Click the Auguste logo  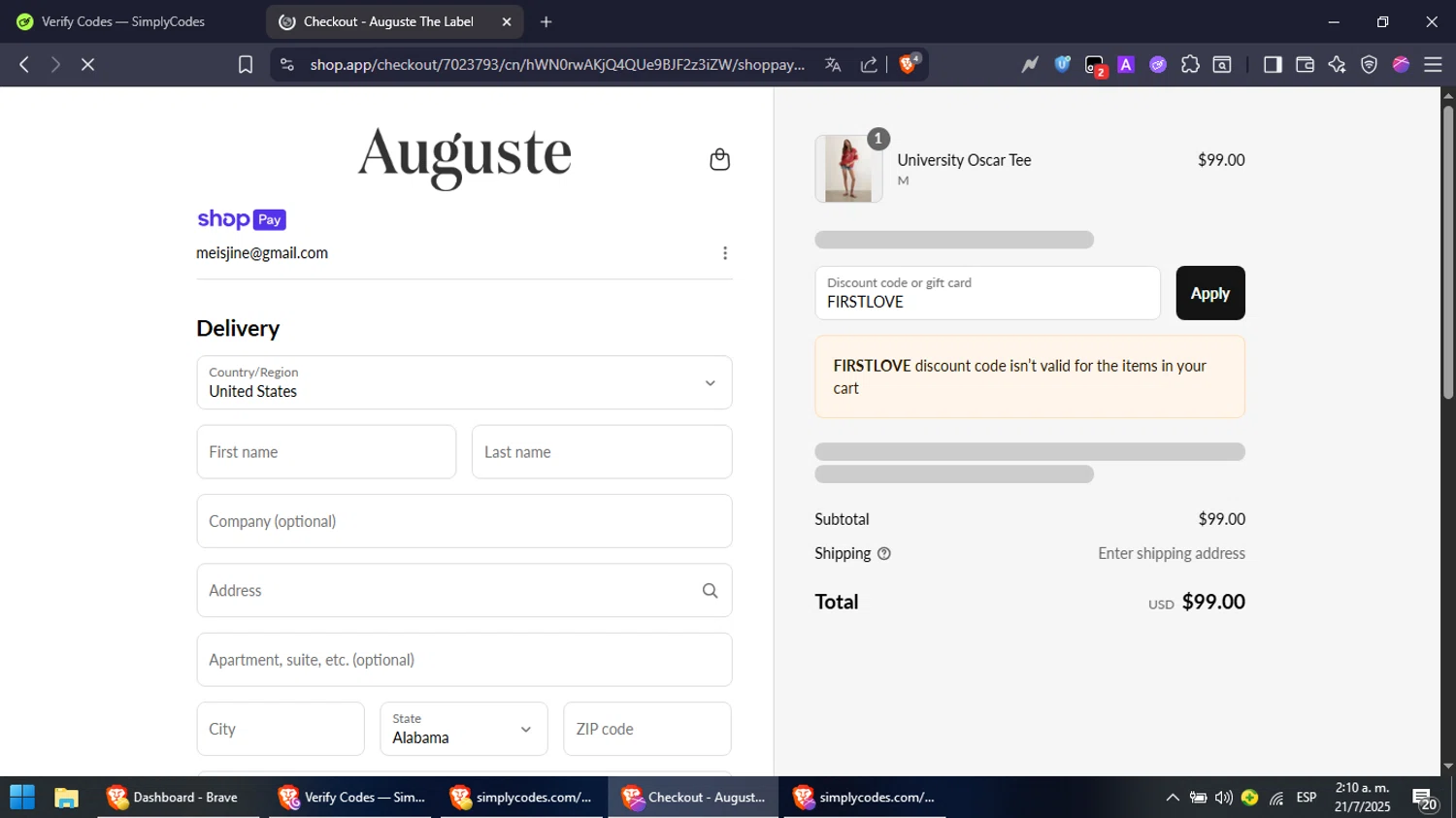click(x=464, y=156)
